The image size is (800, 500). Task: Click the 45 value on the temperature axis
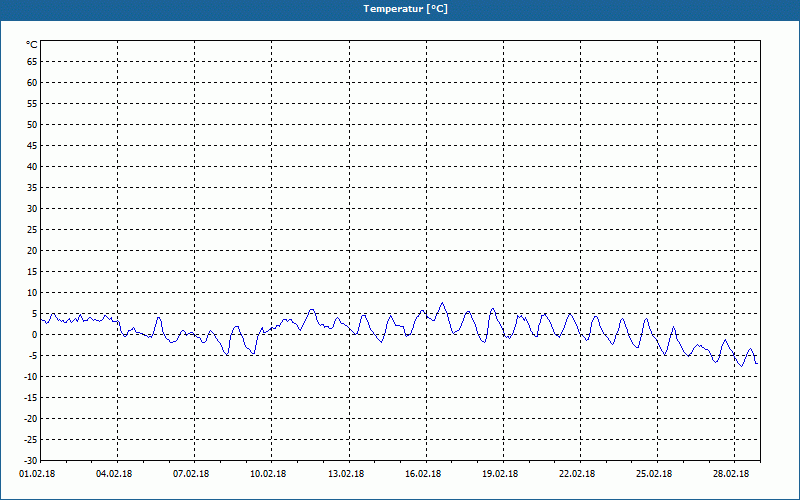coord(32,145)
